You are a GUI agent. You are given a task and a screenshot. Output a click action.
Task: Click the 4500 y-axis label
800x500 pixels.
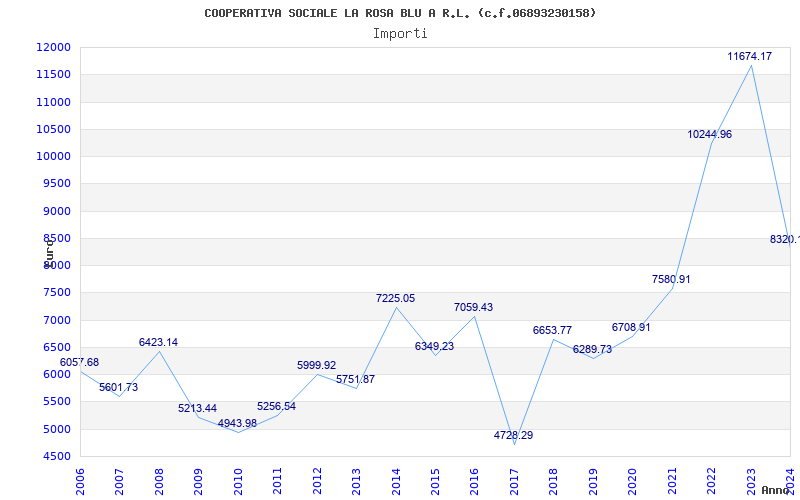click(x=57, y=457)
